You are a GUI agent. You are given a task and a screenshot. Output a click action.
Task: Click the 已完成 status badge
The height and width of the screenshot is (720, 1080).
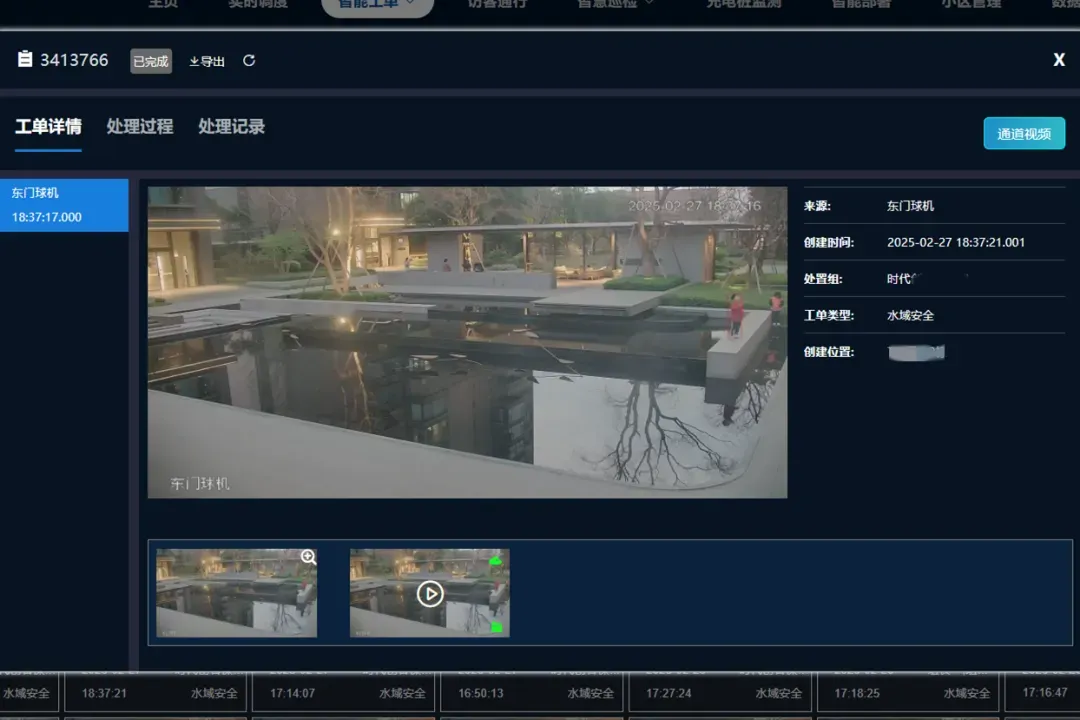(151, 61)
